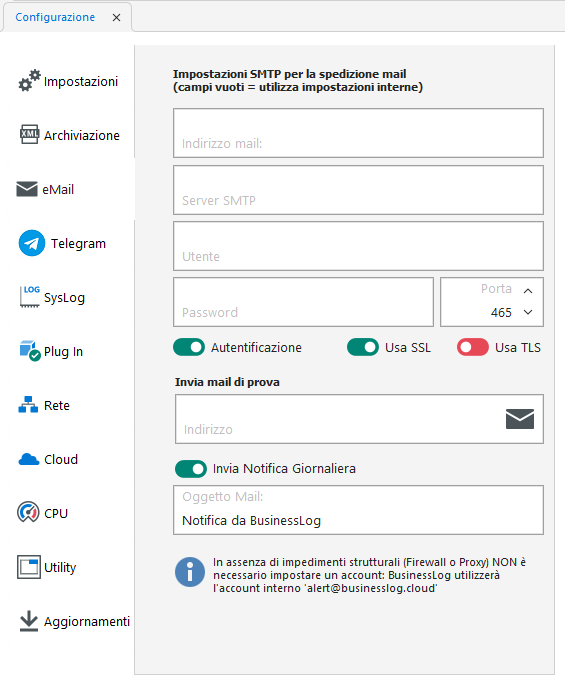Screen dimensions: 565x689
Task: Select the Rete network icon
Action: click(x=28, y=405)
